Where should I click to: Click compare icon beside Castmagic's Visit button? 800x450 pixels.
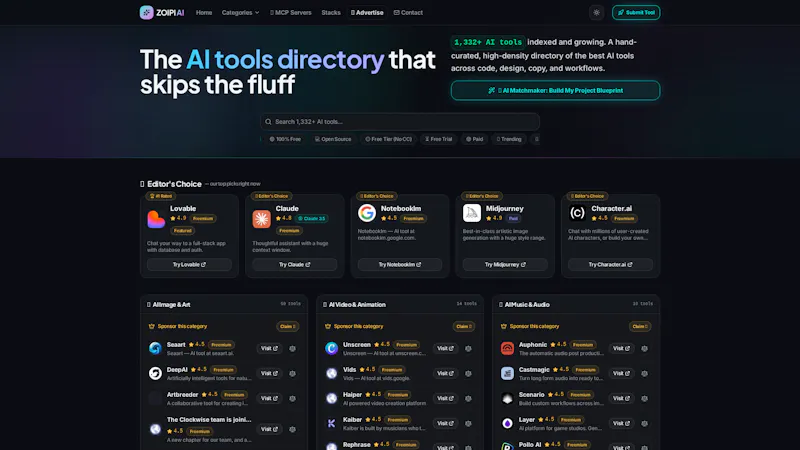(644, 373)
